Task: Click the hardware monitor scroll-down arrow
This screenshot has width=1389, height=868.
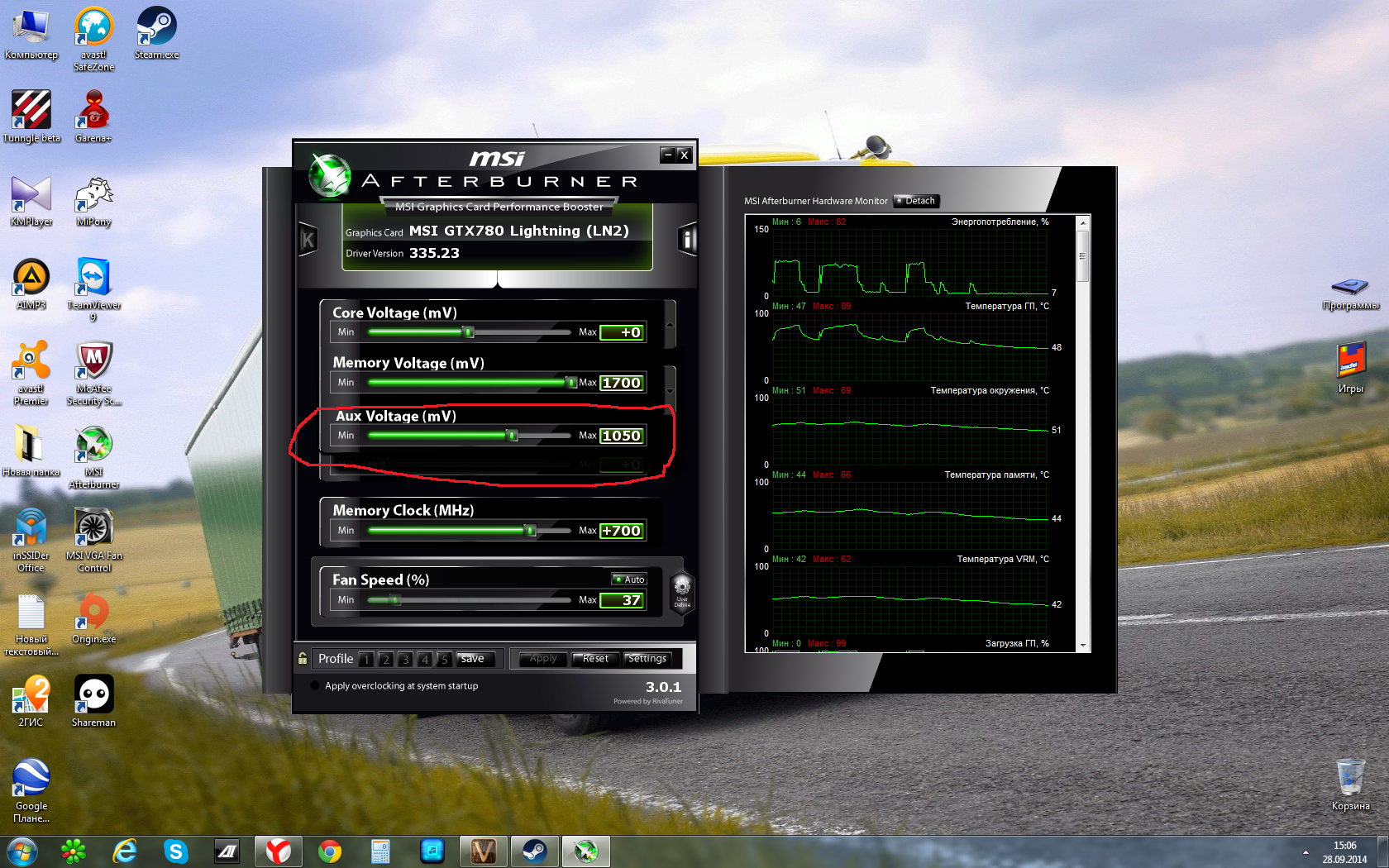Action: coord(1082,645)
